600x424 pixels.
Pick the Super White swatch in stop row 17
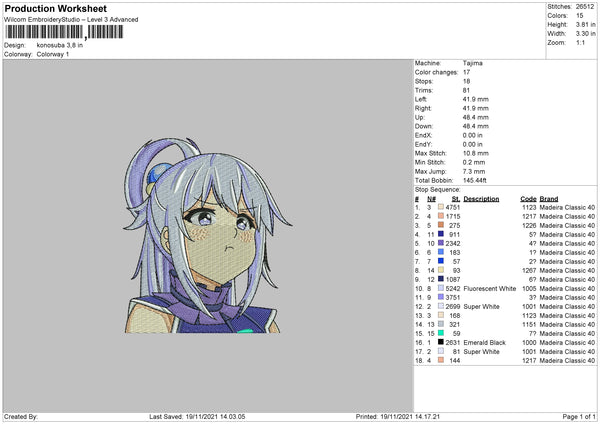pos(441,351)
